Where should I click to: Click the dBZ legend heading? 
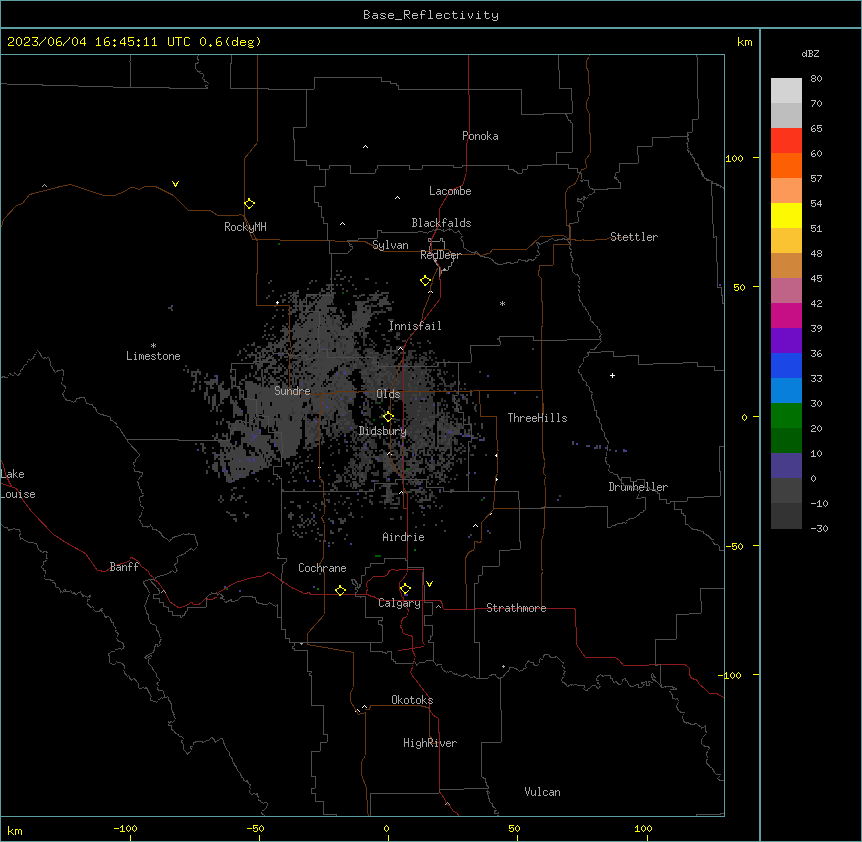point(810,53)
